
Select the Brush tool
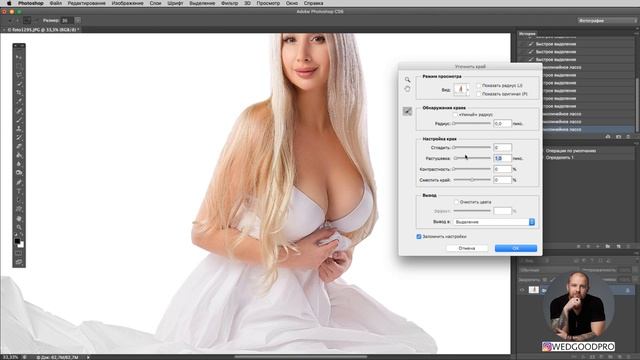tap(19, 120)
